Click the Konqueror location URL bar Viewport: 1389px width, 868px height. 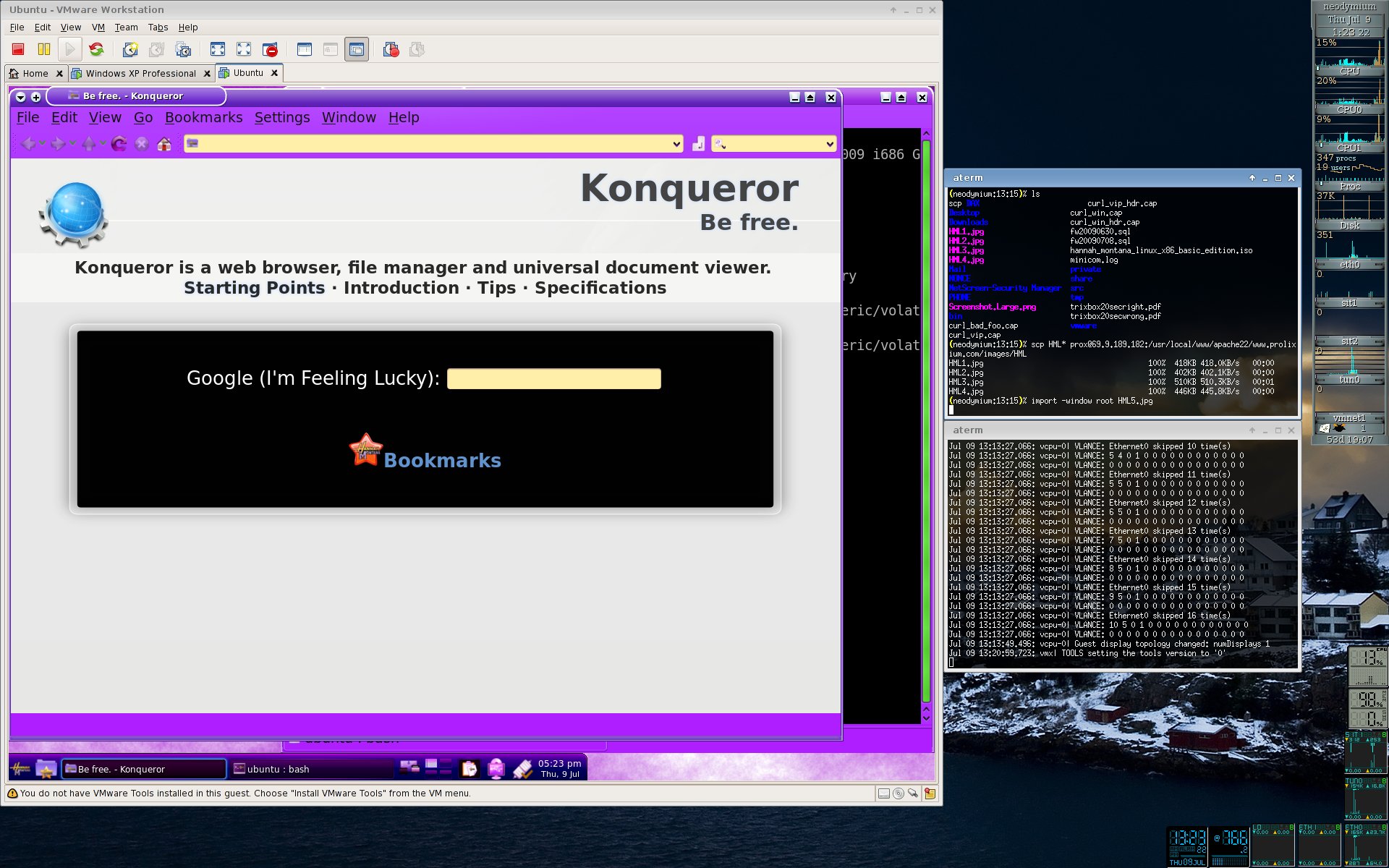pos(433,144)
